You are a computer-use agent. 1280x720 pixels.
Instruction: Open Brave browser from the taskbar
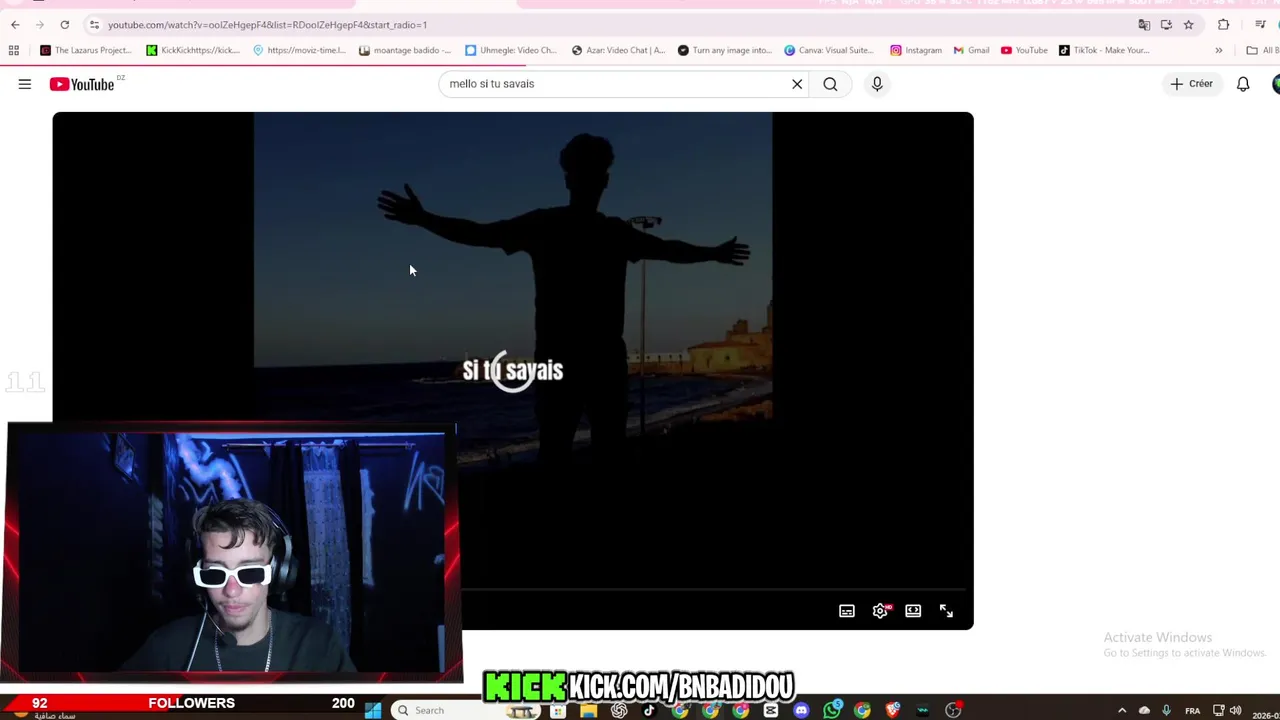pos(893,710)
